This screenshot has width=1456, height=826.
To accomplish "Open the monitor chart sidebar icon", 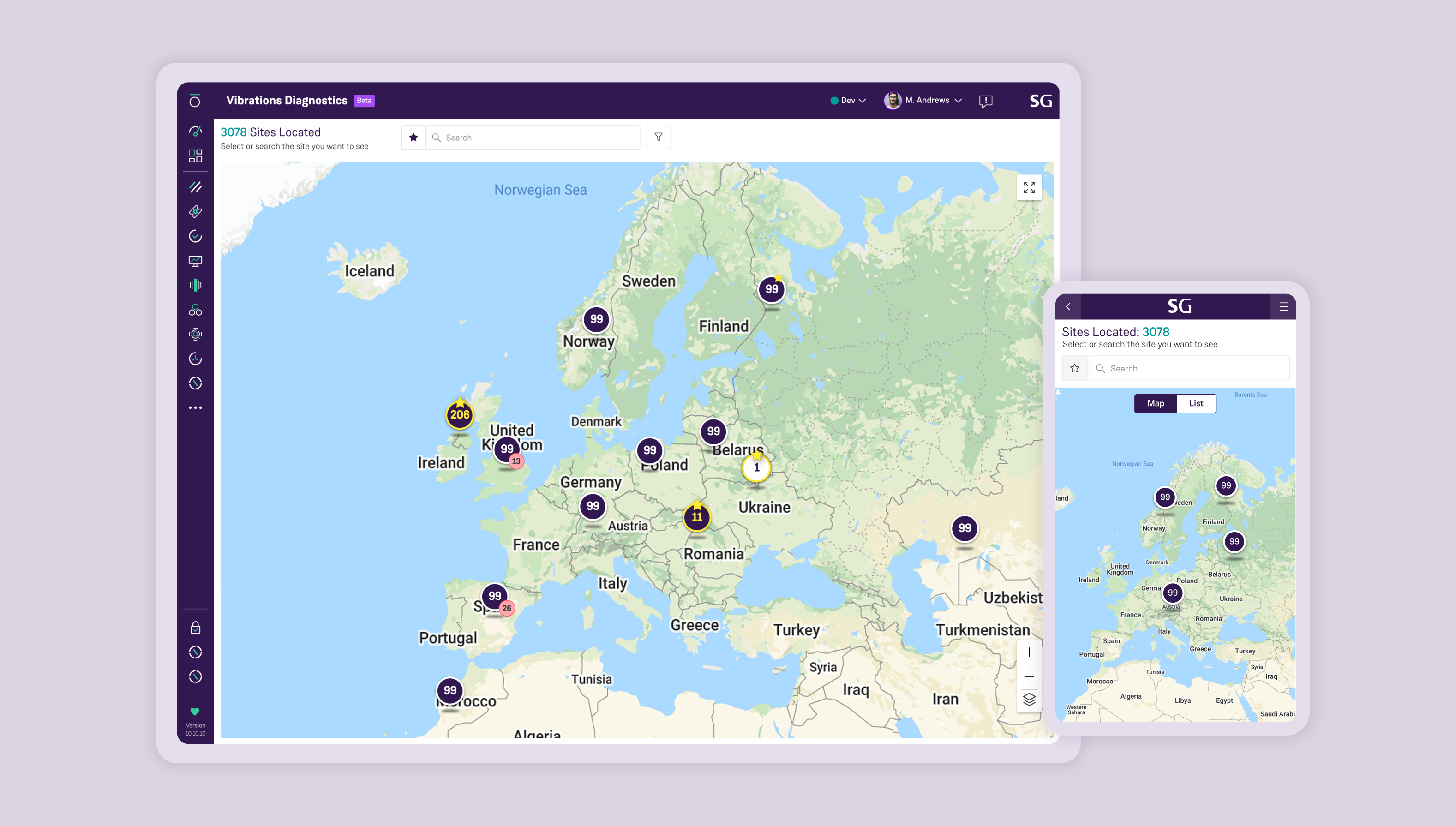I will tap(195, 261).
